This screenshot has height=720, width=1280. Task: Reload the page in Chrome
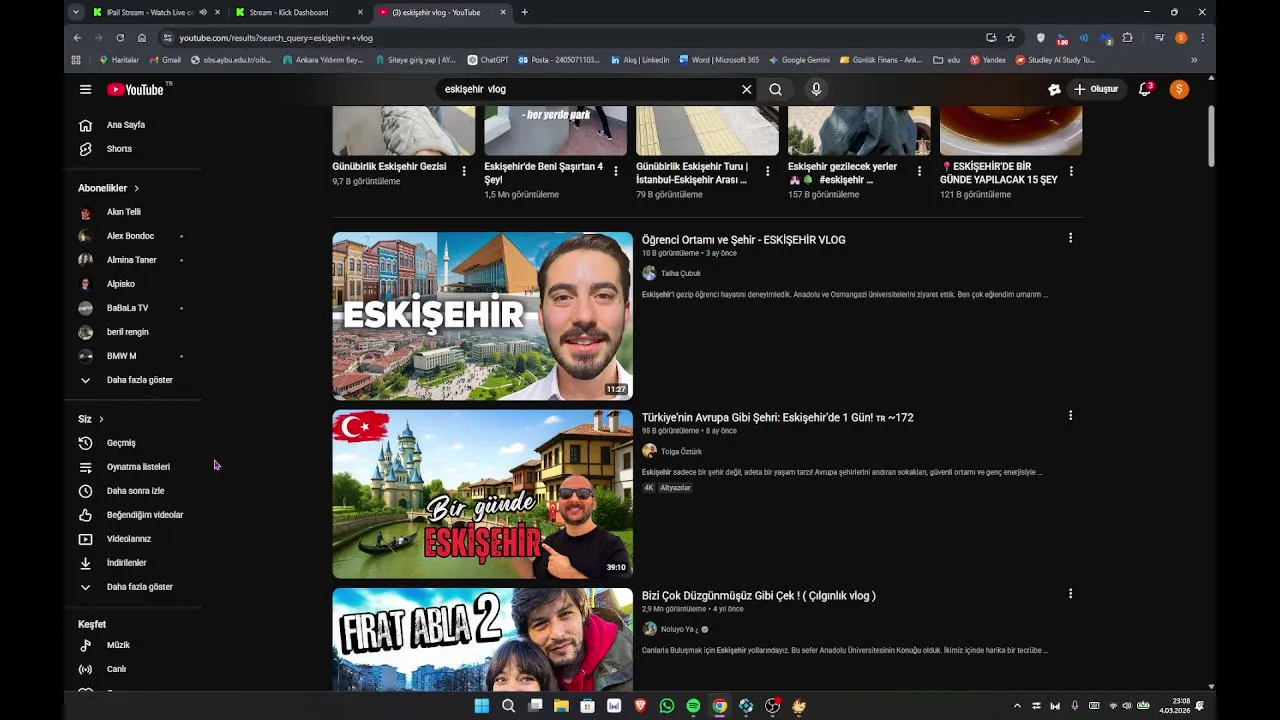[120, 38]
